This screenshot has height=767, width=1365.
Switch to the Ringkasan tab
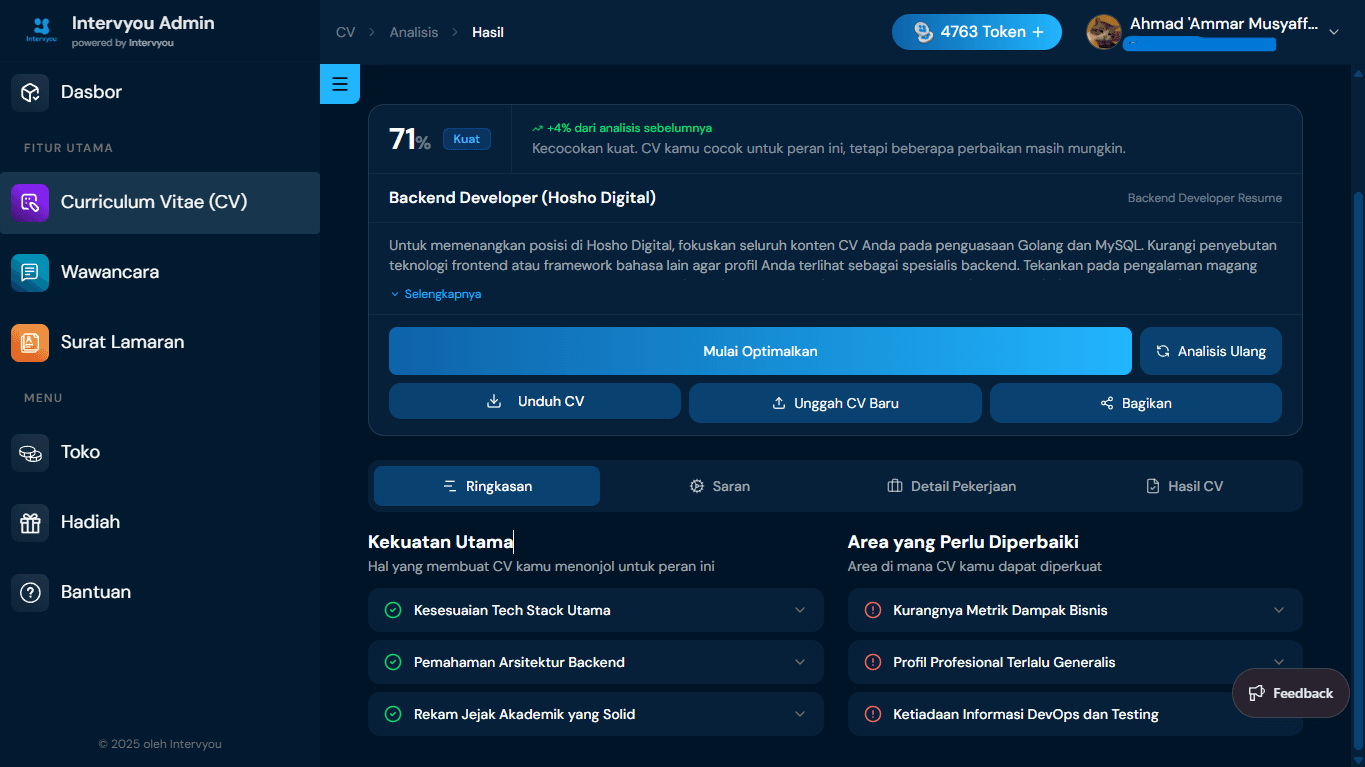487,486
